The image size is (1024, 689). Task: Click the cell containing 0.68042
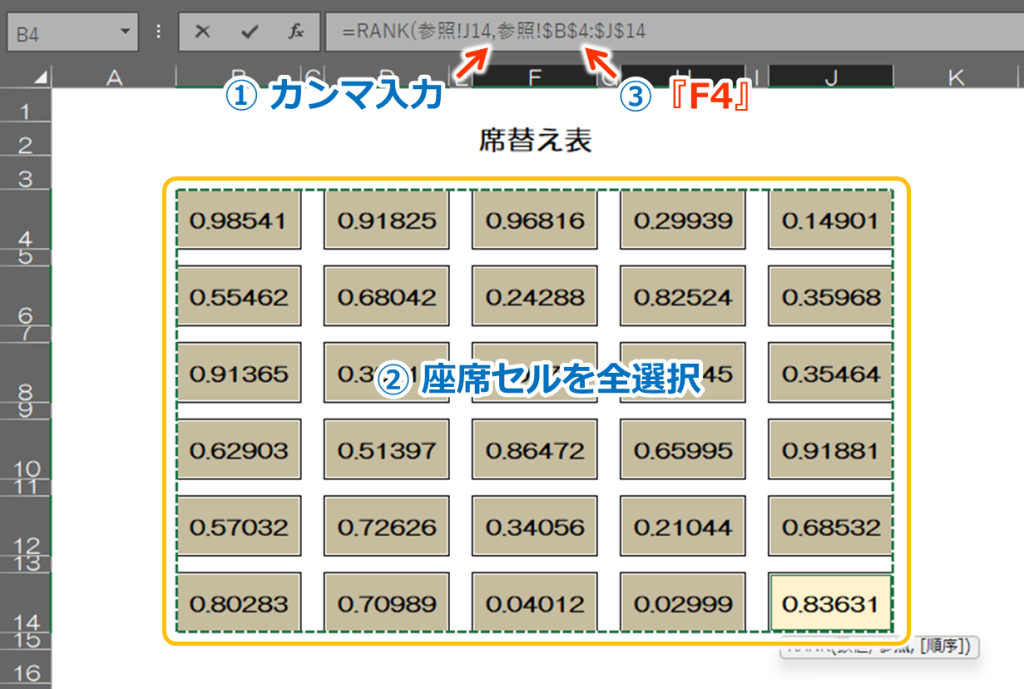point(386,297)
